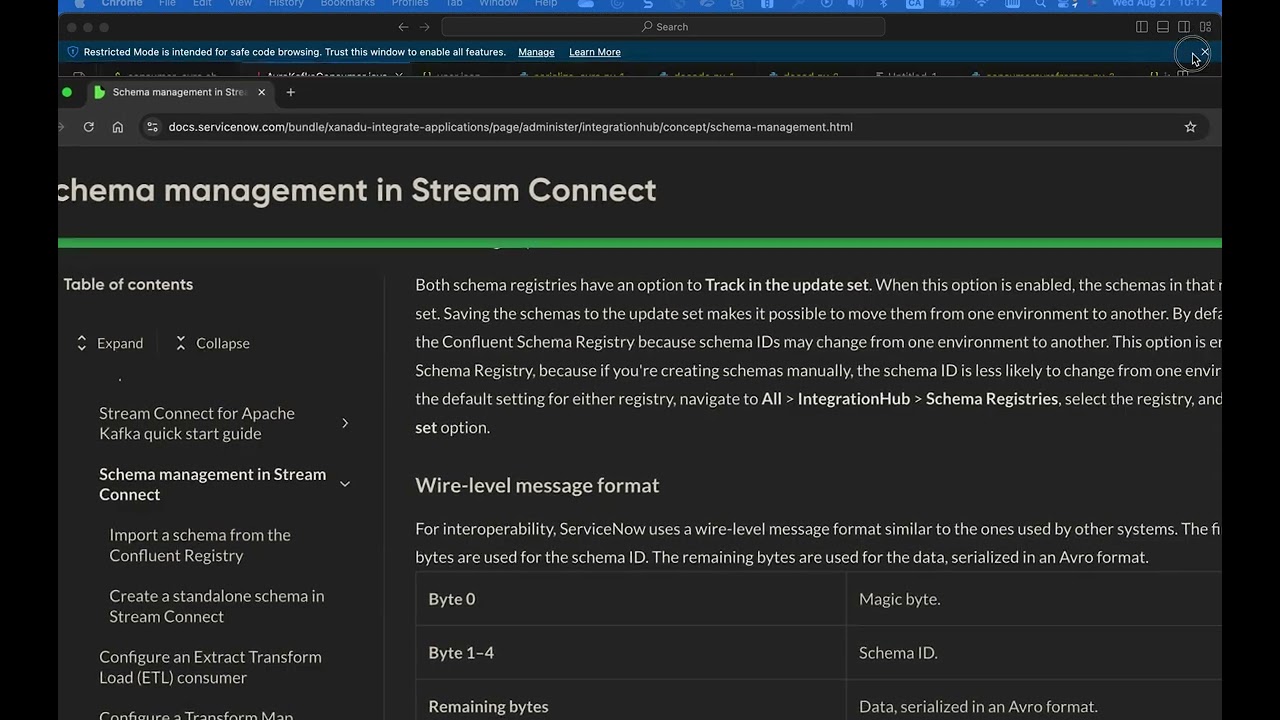Open the Window menu in macOS menu bar
1280x720 pixels.
[499, 4]
